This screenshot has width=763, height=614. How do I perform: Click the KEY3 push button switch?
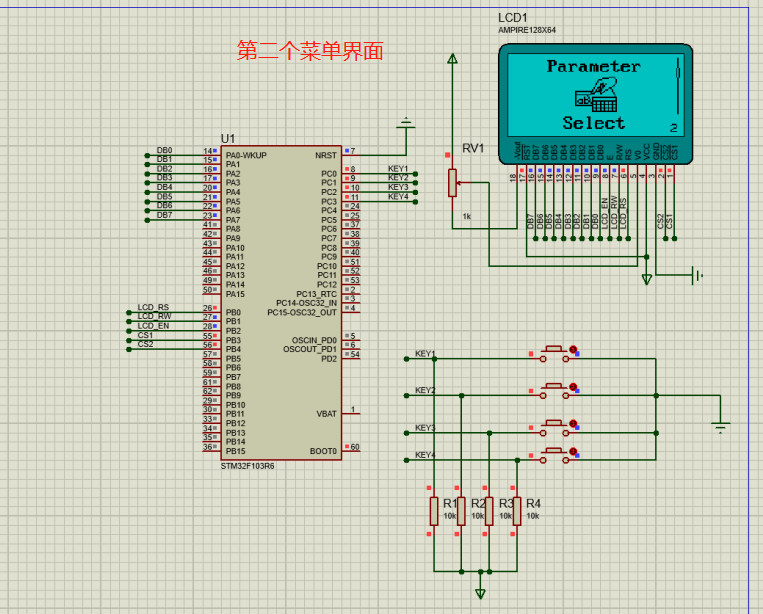click(x=555, y=428)
